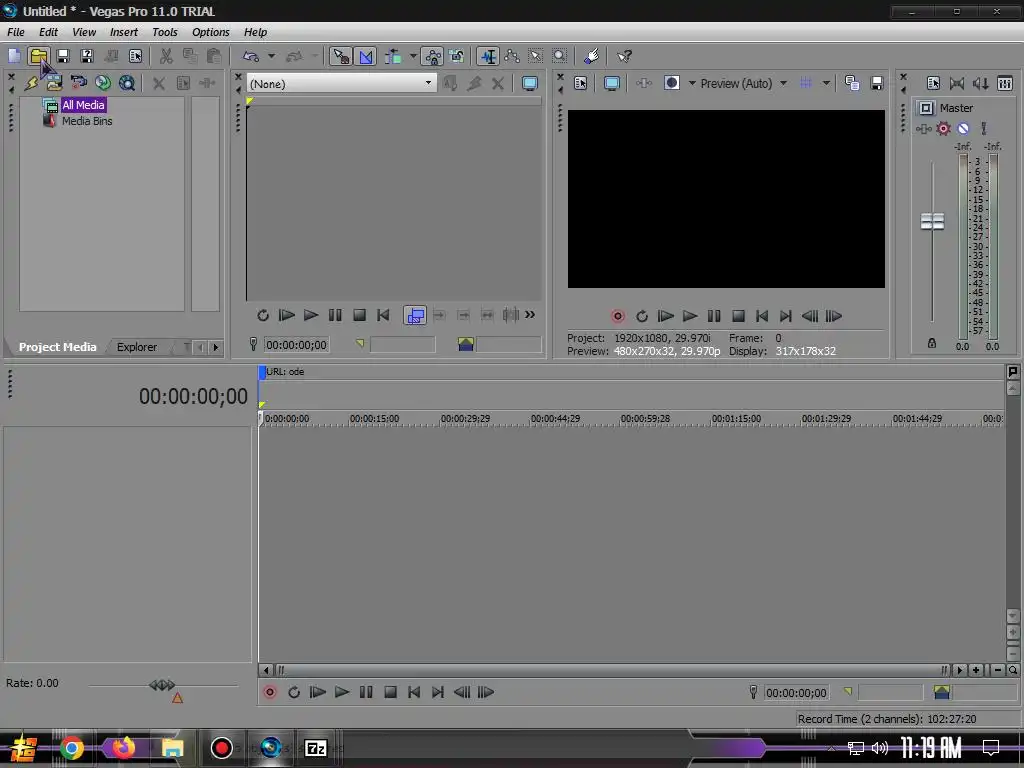
Task: Click the Video Preview Play From Start button
Action: coord(665,317)
